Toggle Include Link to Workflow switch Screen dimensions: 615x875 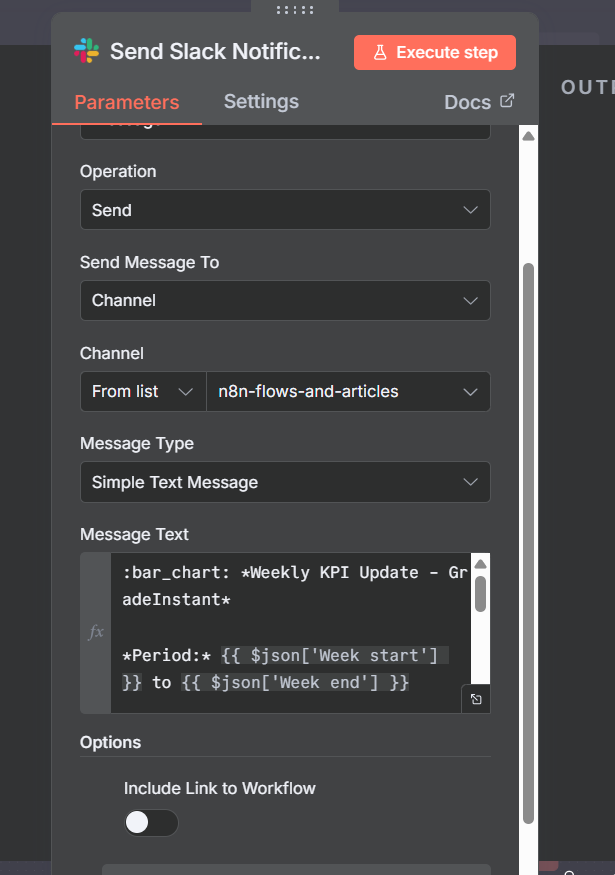point(151,822)
